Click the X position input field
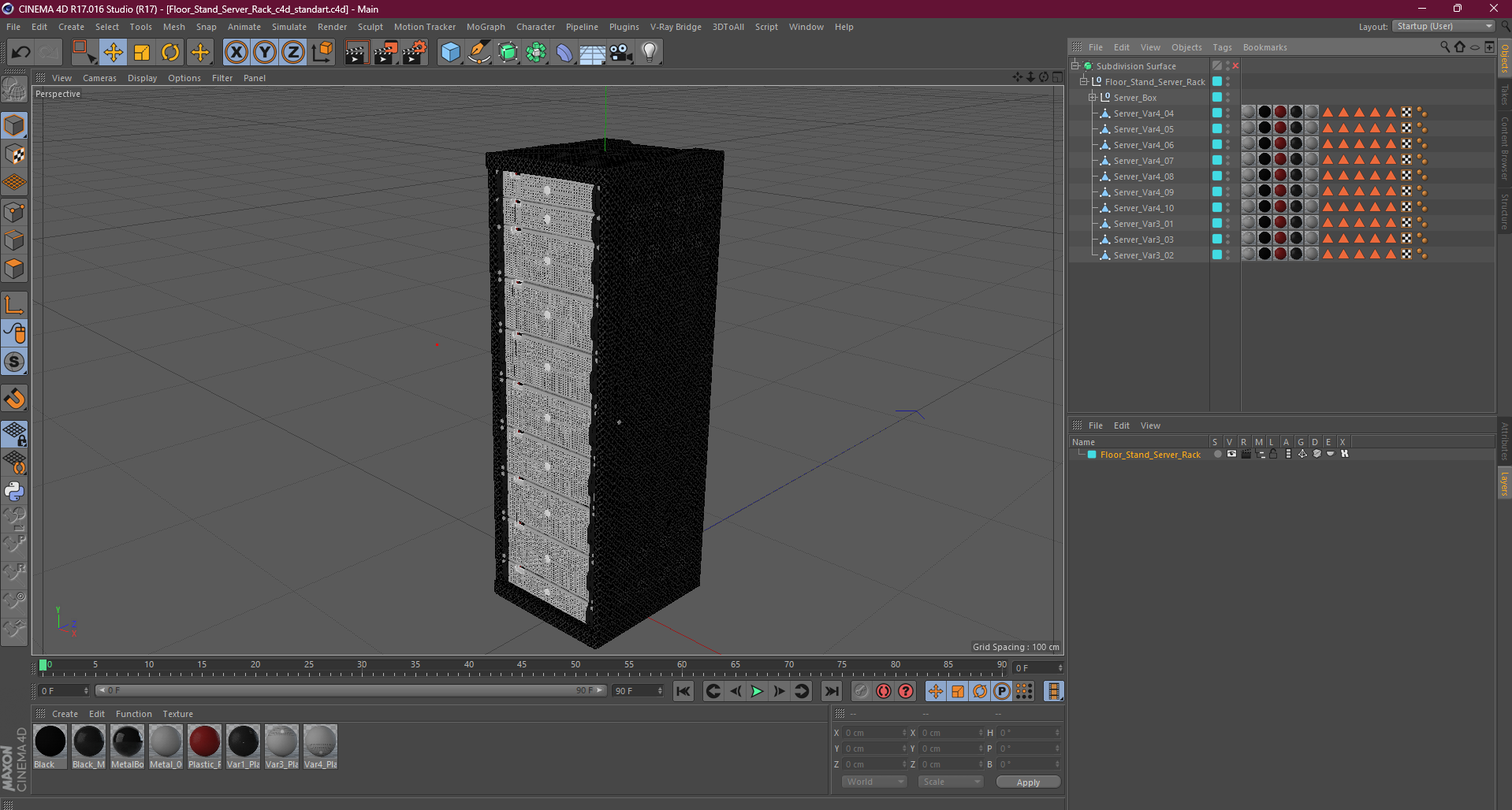This screenshot has height=810, width=1512. [875, 733]
